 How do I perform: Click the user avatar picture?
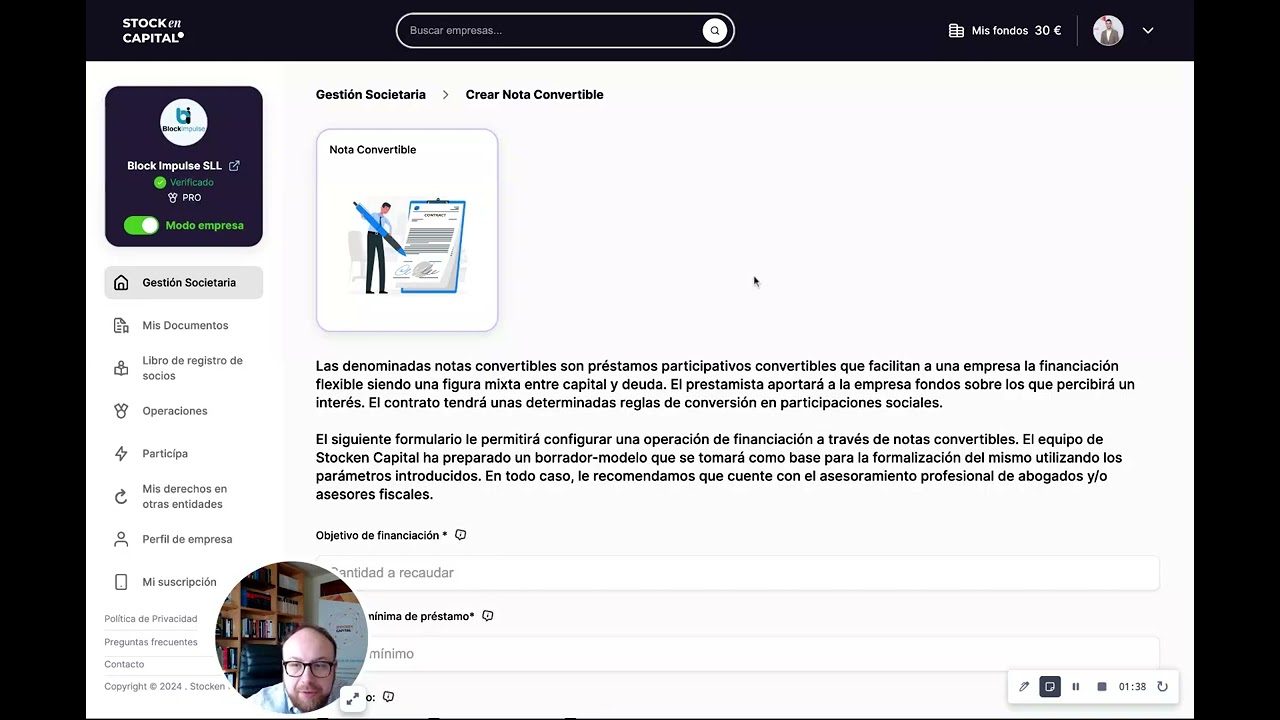pos(1108,31)
